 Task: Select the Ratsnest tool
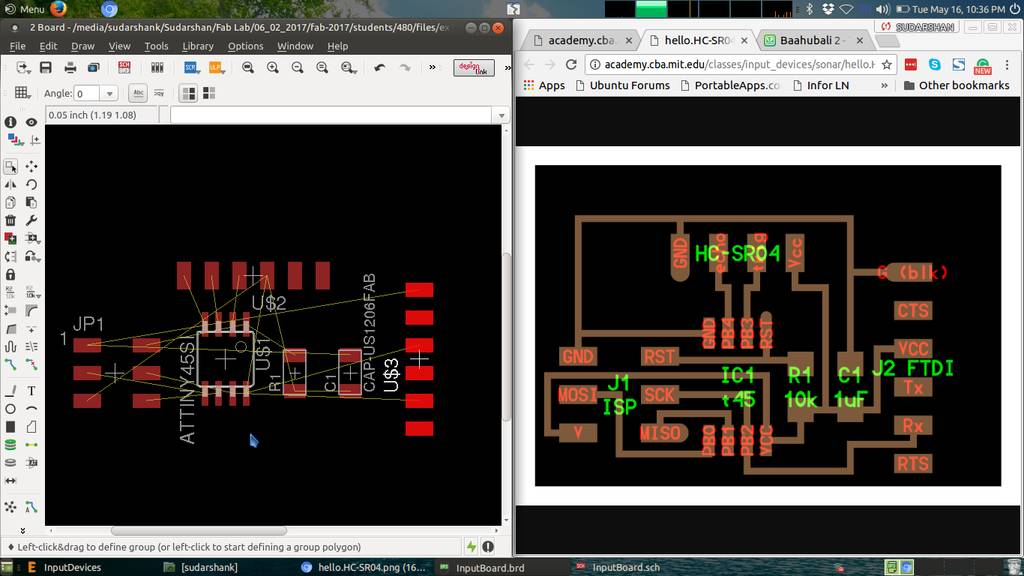click(10, 507)
